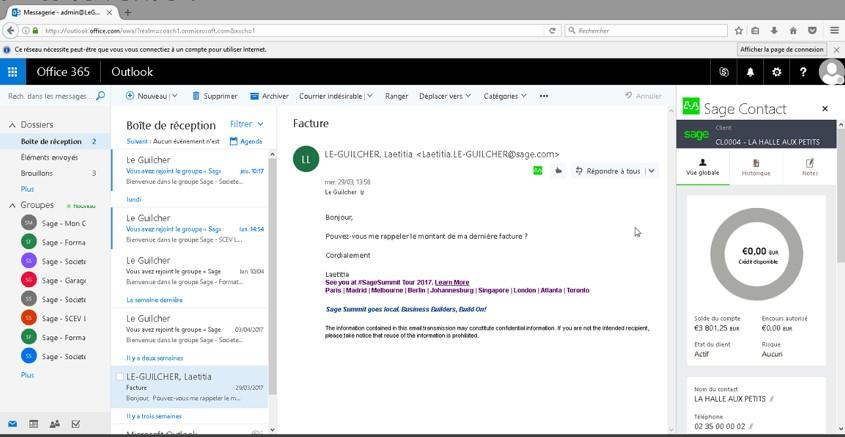845x437 pixels.
Task: Switch to People view icon at bottom
Action: [x=54, y=424]
